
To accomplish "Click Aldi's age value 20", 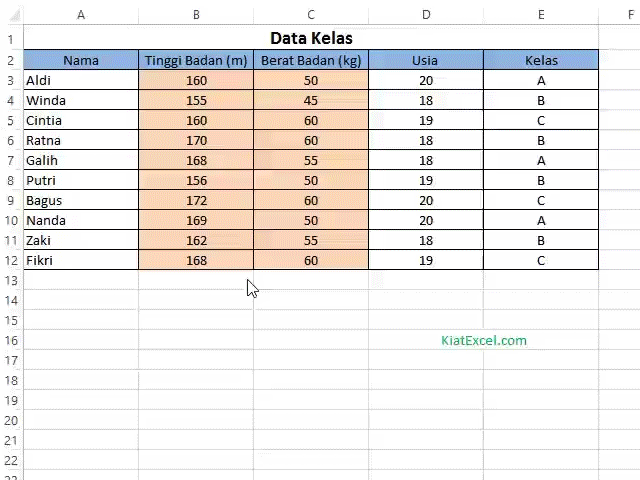I will [x=426, y=80].
